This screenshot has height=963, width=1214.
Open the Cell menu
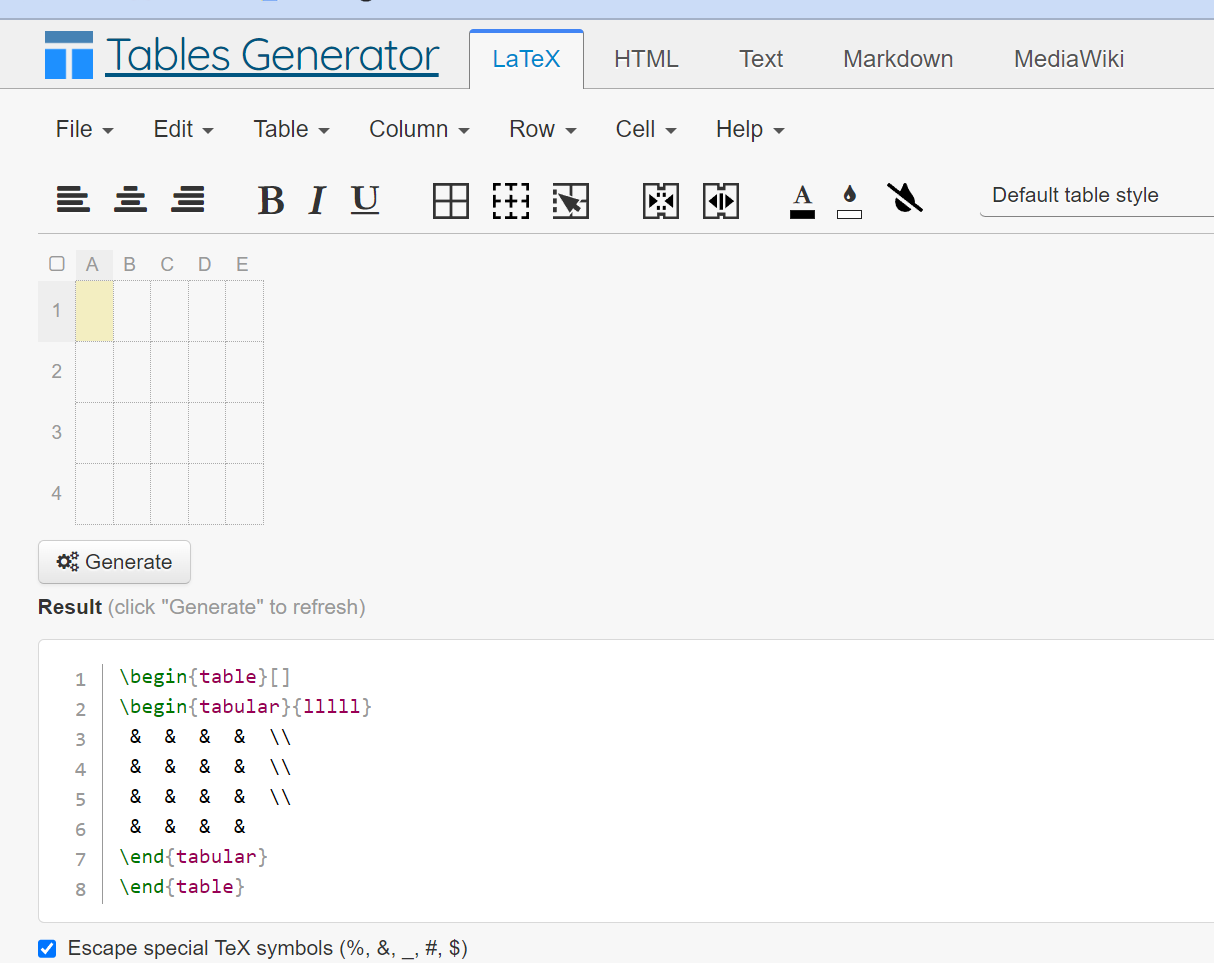coord(646,129)
